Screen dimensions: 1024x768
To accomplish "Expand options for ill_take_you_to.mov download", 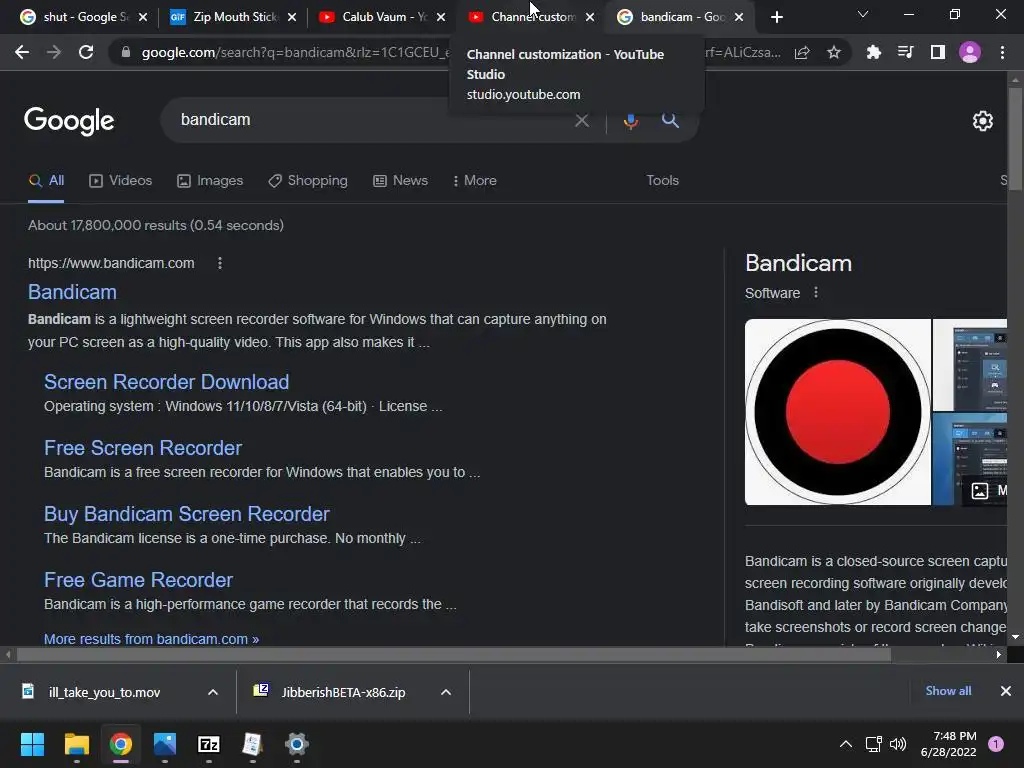I will coord(213,692).
